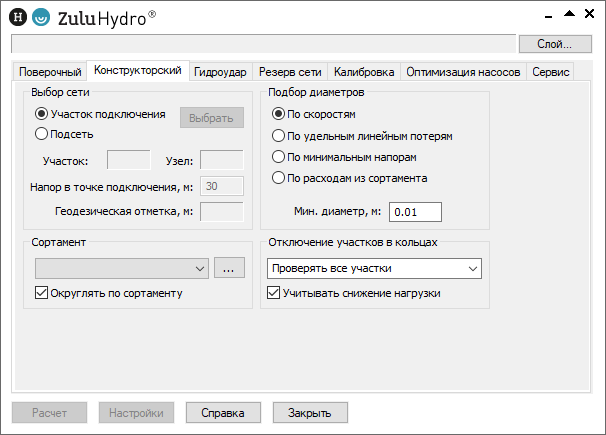
Task: Select the Участок подключения radio option
Action: pos(42,114)
